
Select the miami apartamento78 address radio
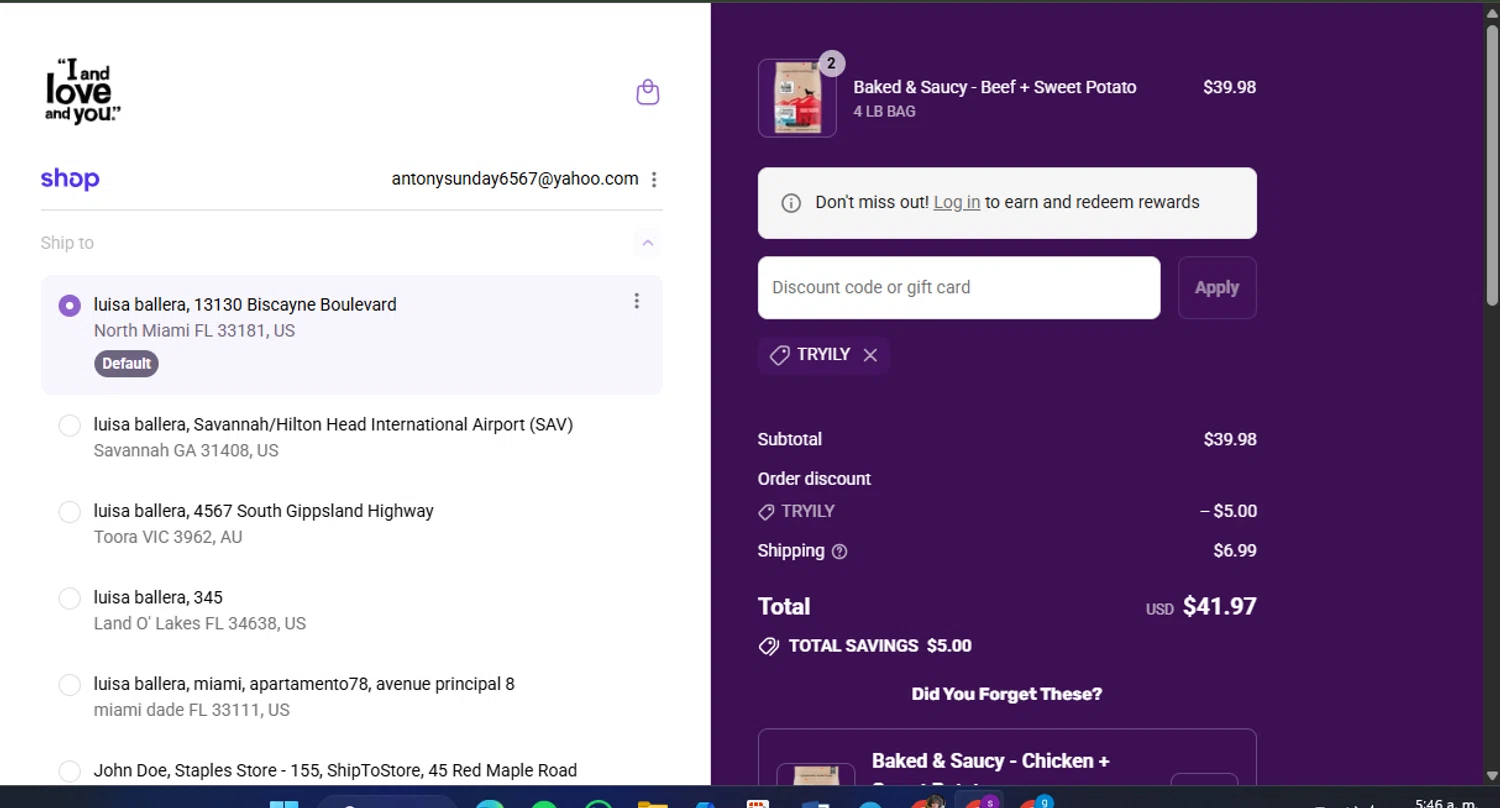69,685
